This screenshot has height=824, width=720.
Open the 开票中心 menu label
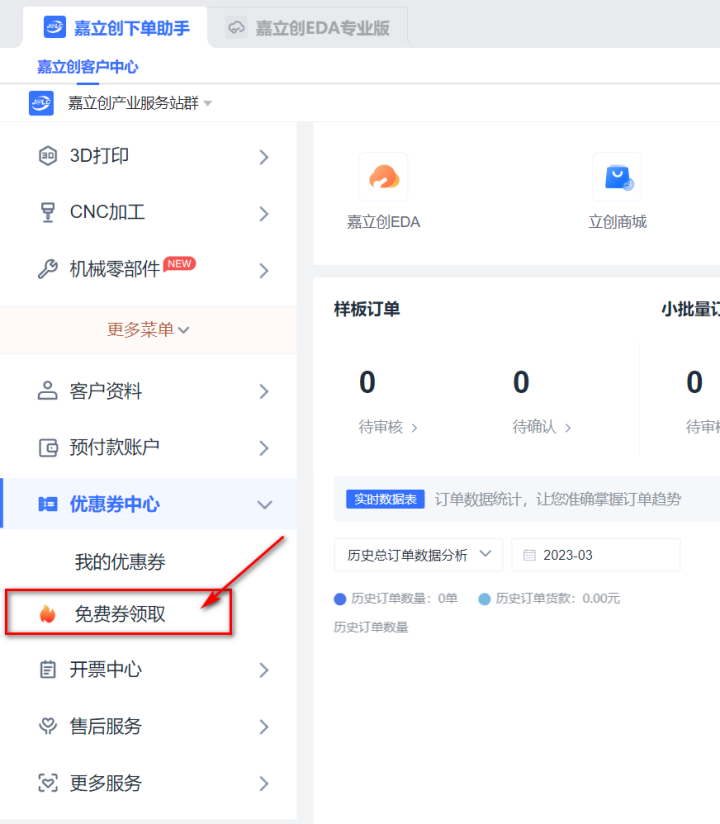pyautogui.click(x=106, y=670)
